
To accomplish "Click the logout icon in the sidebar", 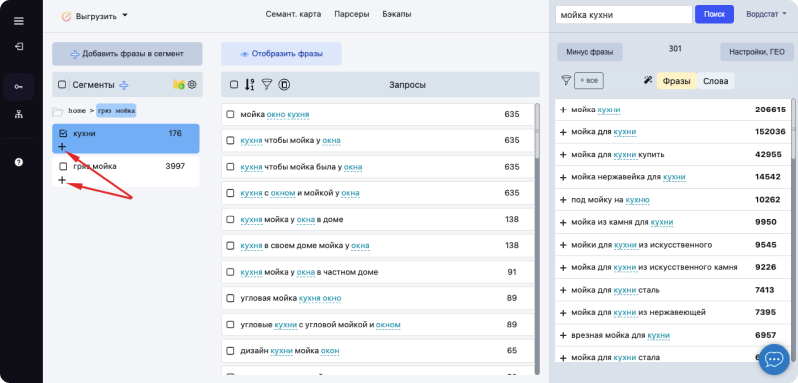I will 19,46.
